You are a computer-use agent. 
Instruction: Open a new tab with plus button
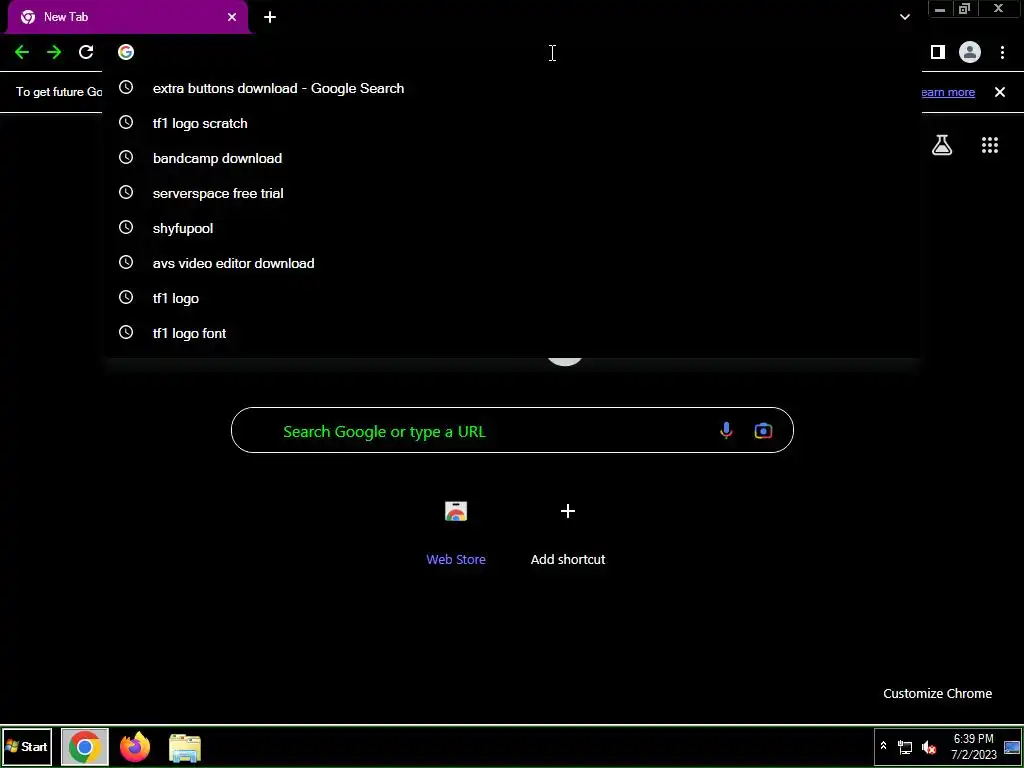[270, 17]
